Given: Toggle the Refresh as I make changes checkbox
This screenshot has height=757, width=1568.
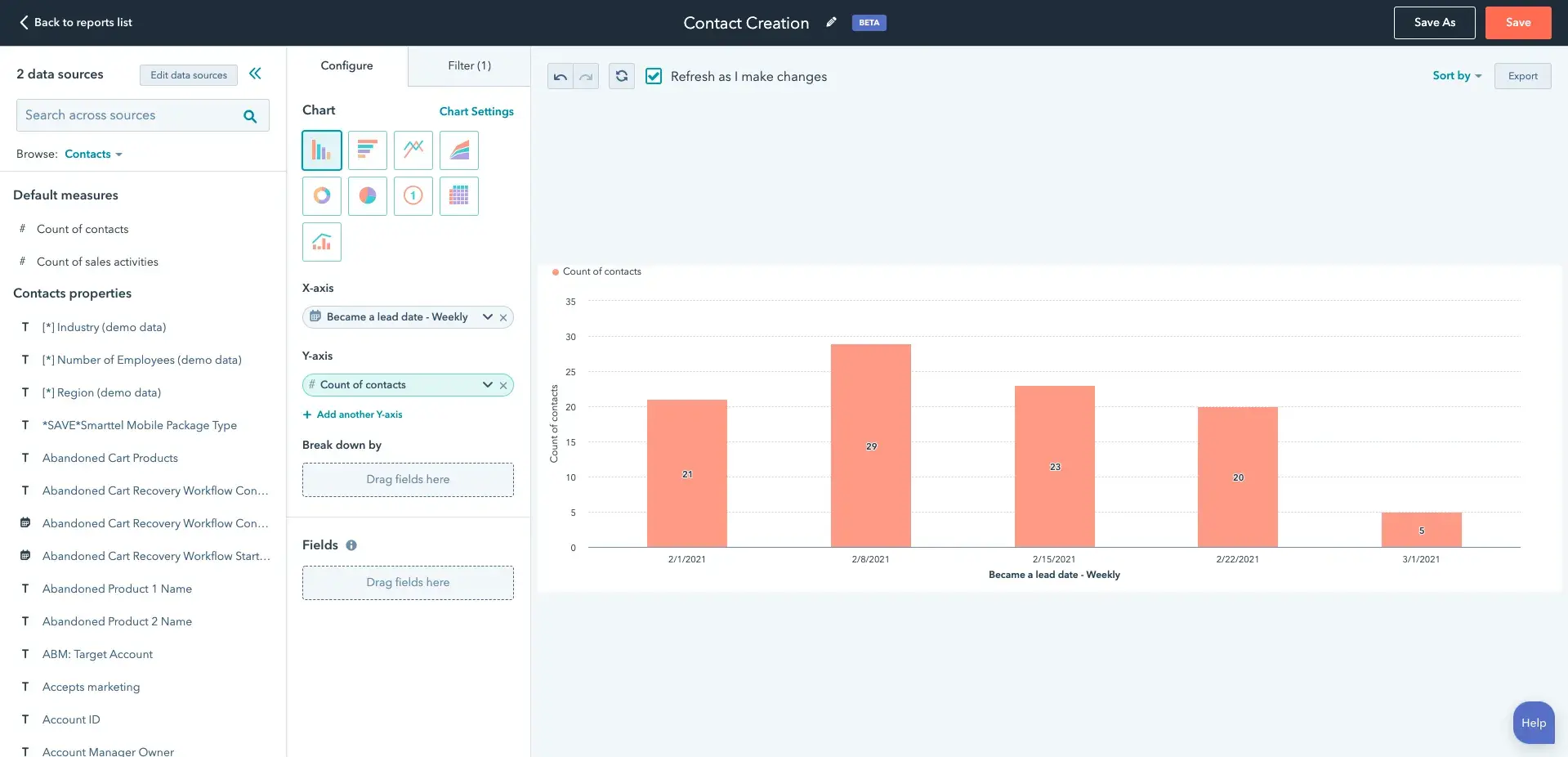Looking at the screenshot, I should pyautogui.click(x=654, y=76).
